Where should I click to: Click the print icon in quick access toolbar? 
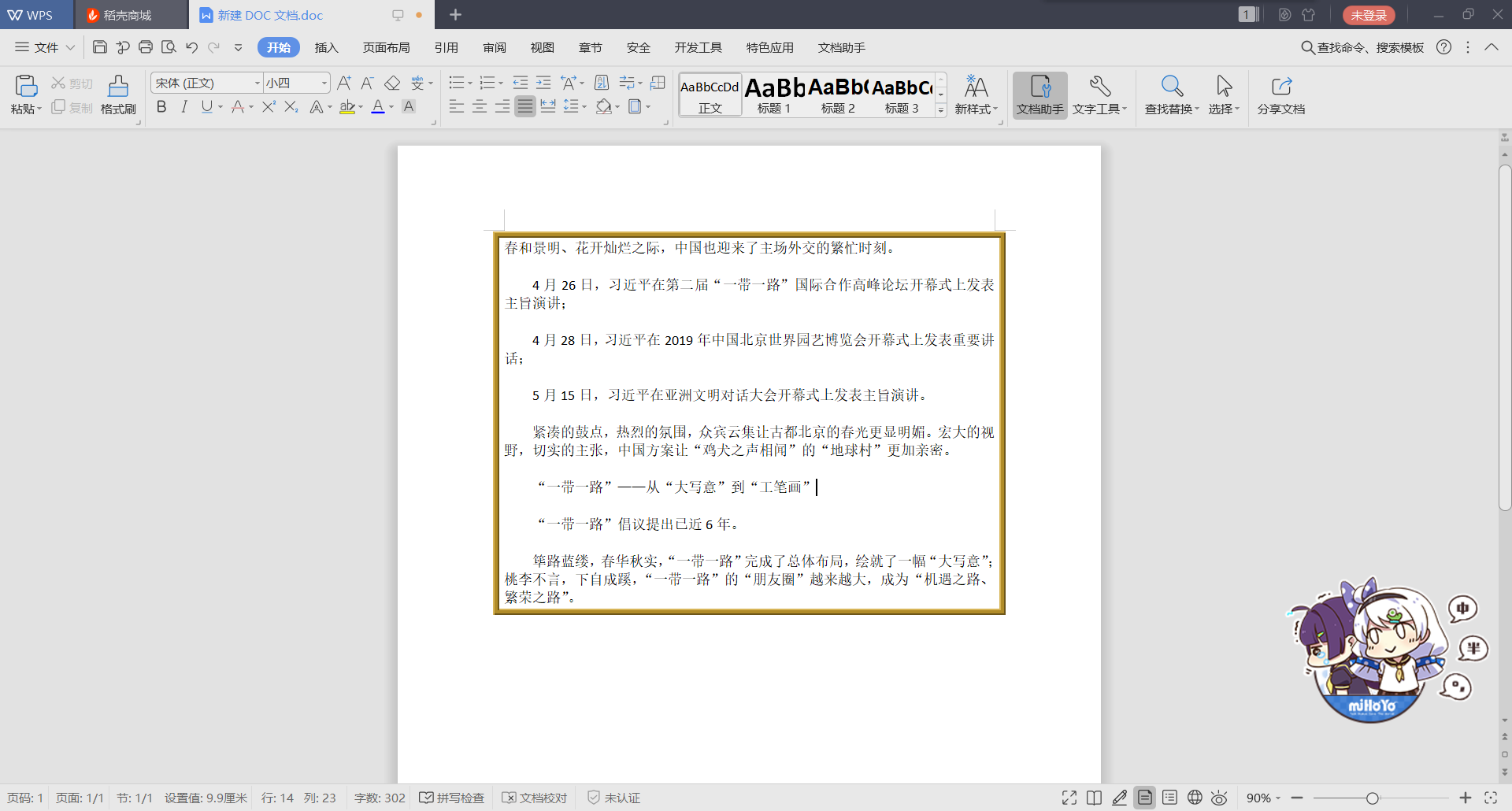146,47
